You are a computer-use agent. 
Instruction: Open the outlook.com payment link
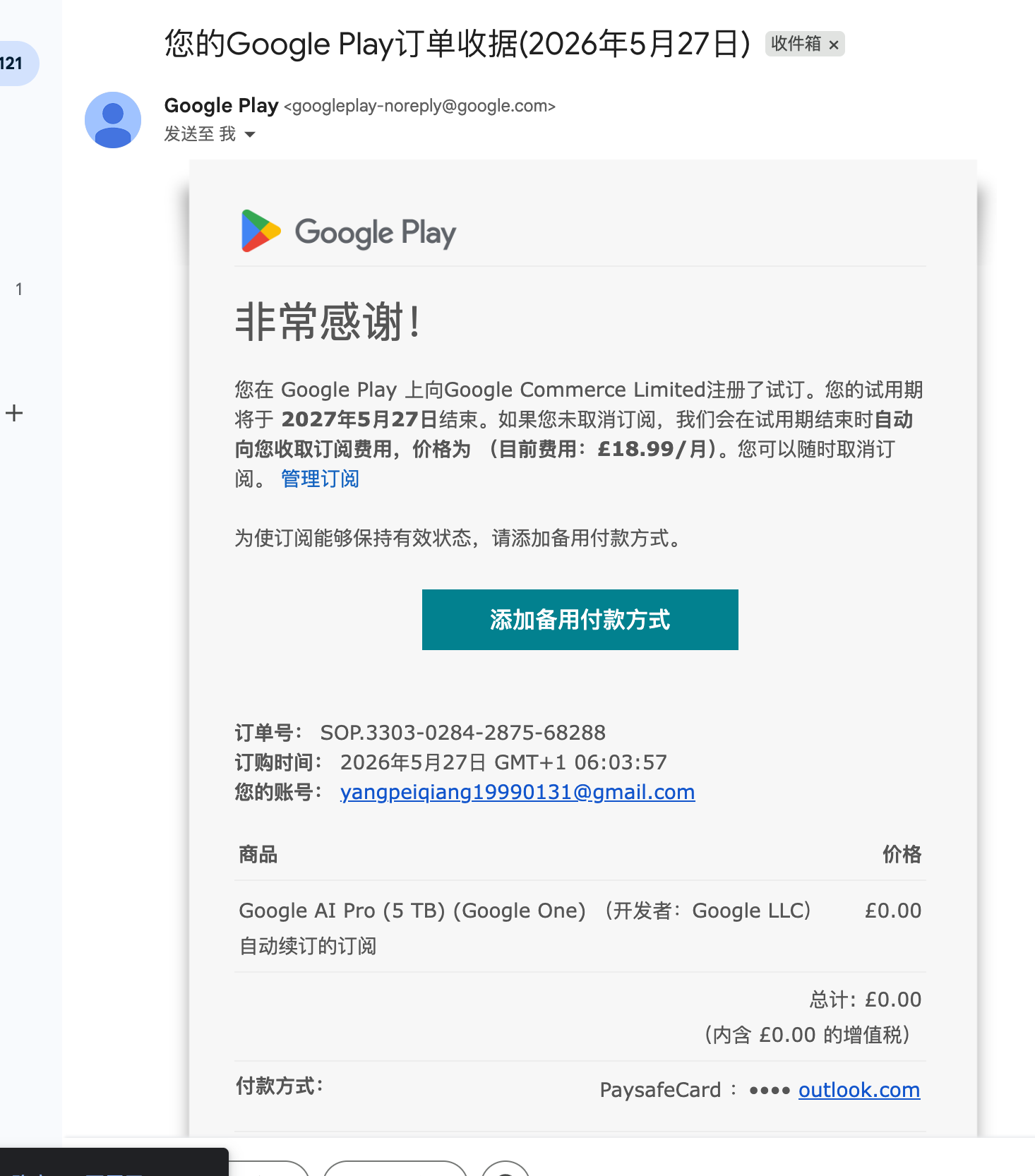(x=859, y=1090)
